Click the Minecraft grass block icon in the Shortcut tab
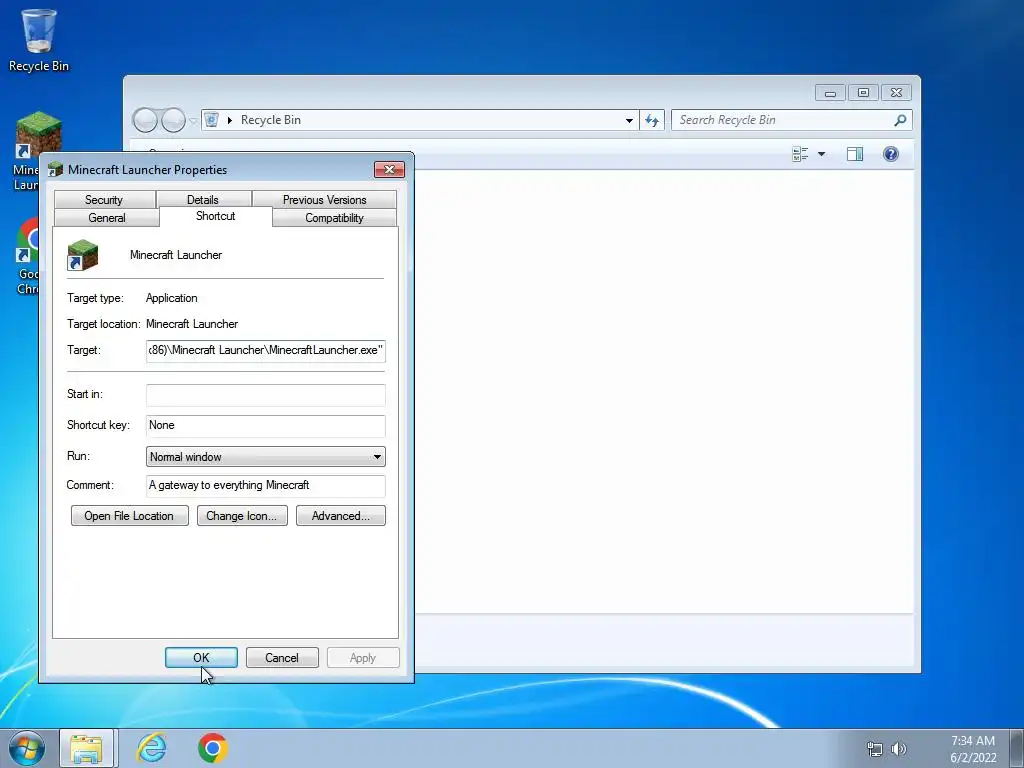Viewport: 1024px width, 768px height. click(x=82, y=255)
